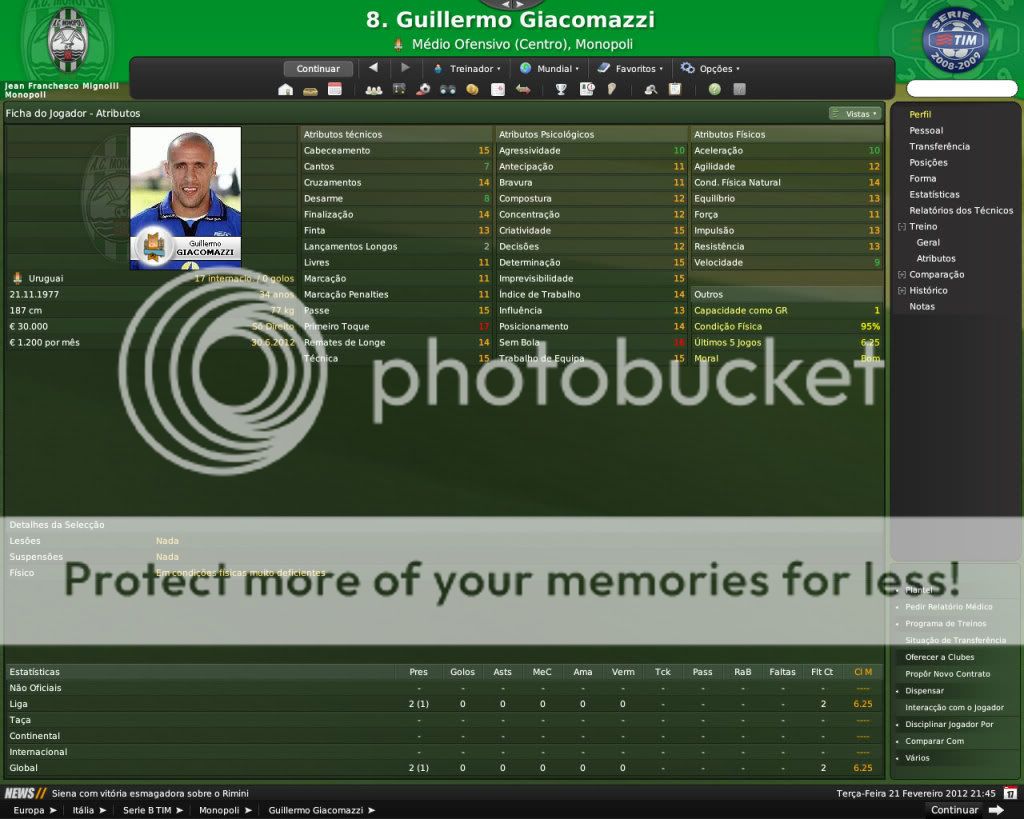Open the Treinador menu
Image resolution: width=1024 pixels, height=819 pixels.
point(466,69)
